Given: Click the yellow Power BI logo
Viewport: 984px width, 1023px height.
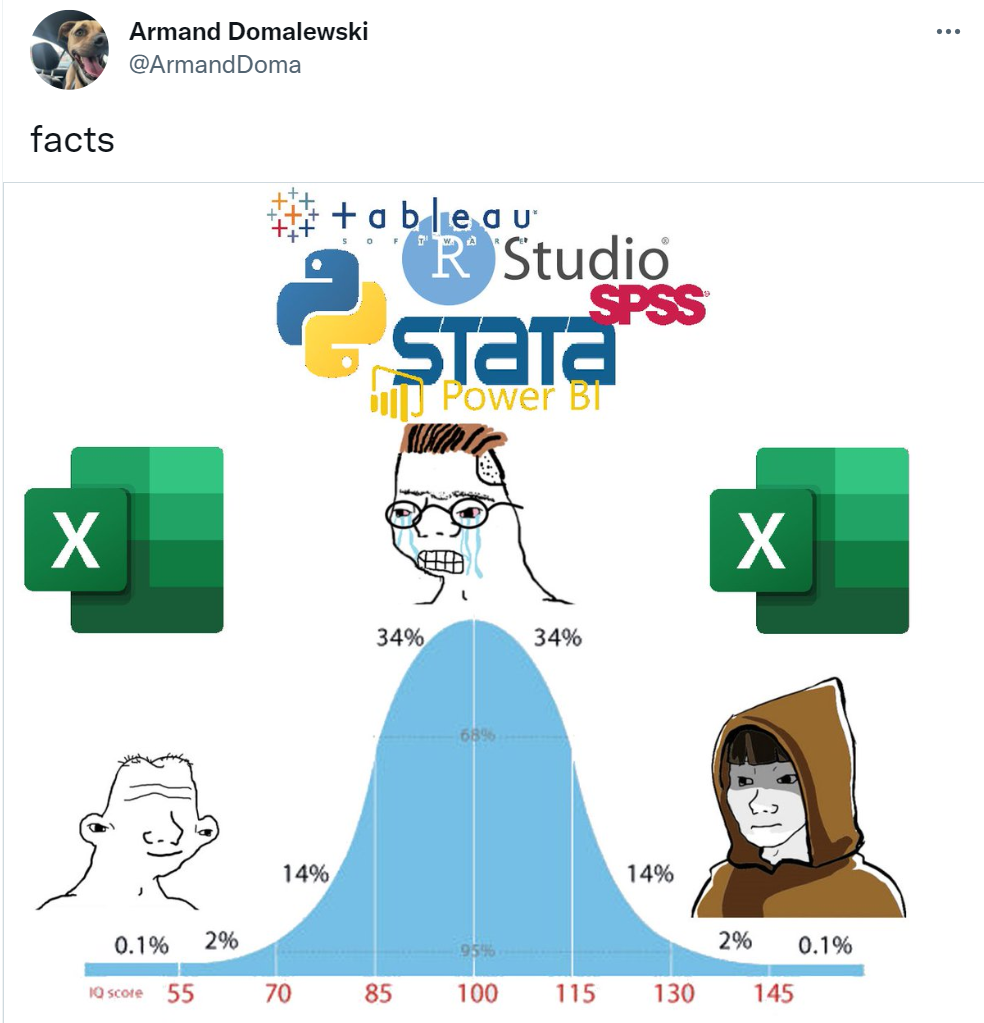Looking at the screenshot, I should click(x=485, y=394).
